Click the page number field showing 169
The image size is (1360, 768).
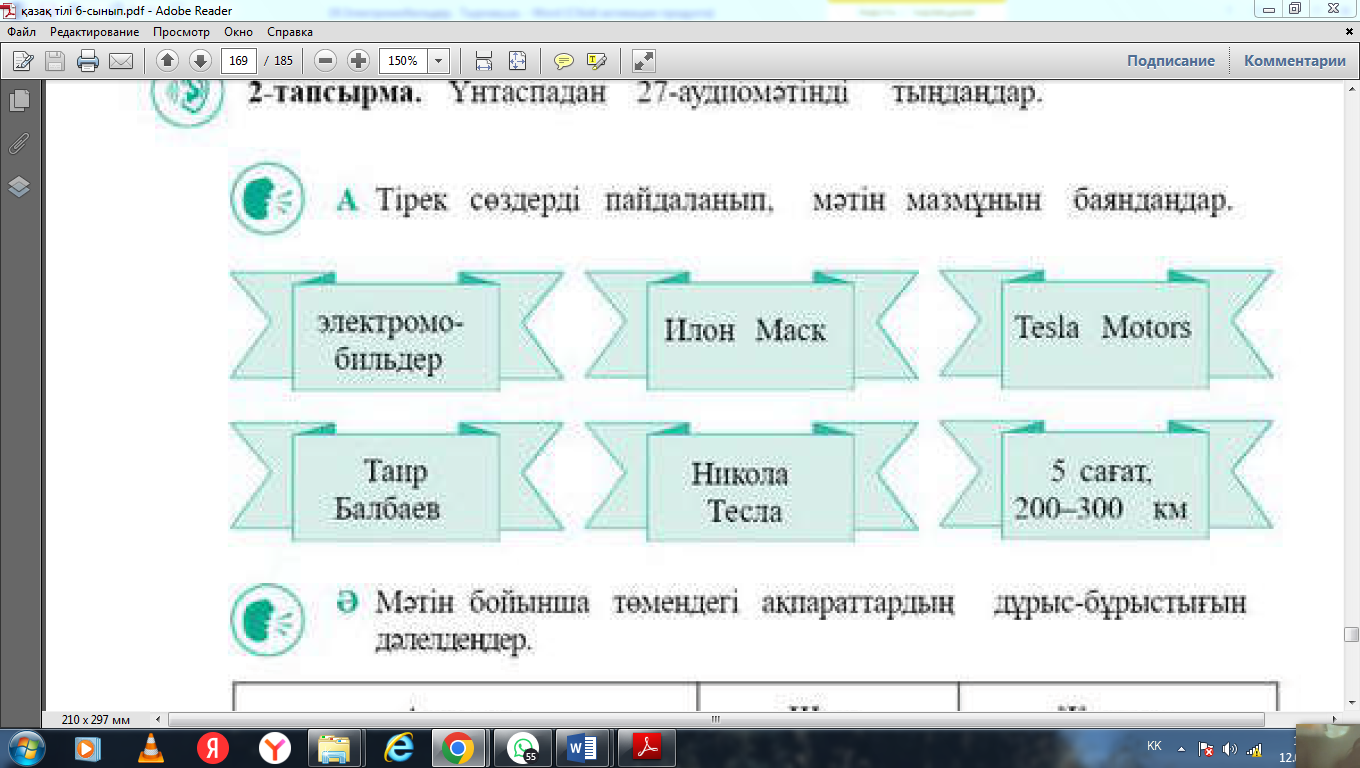pos(238,61)
